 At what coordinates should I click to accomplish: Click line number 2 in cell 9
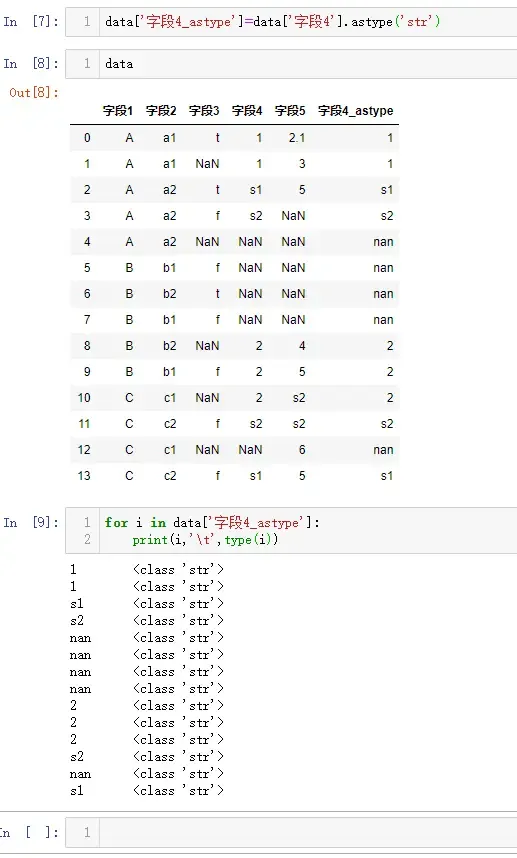tap(87, 540)
